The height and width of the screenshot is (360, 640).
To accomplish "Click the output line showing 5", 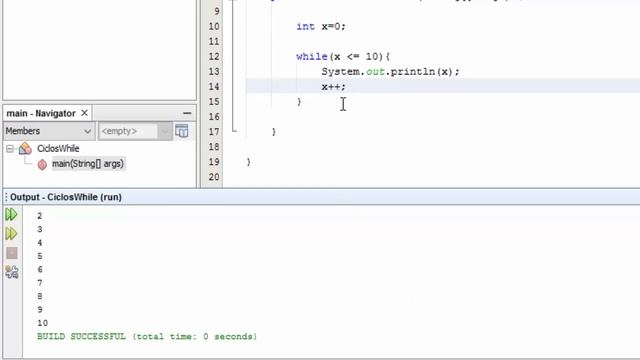I will [40, 256].
